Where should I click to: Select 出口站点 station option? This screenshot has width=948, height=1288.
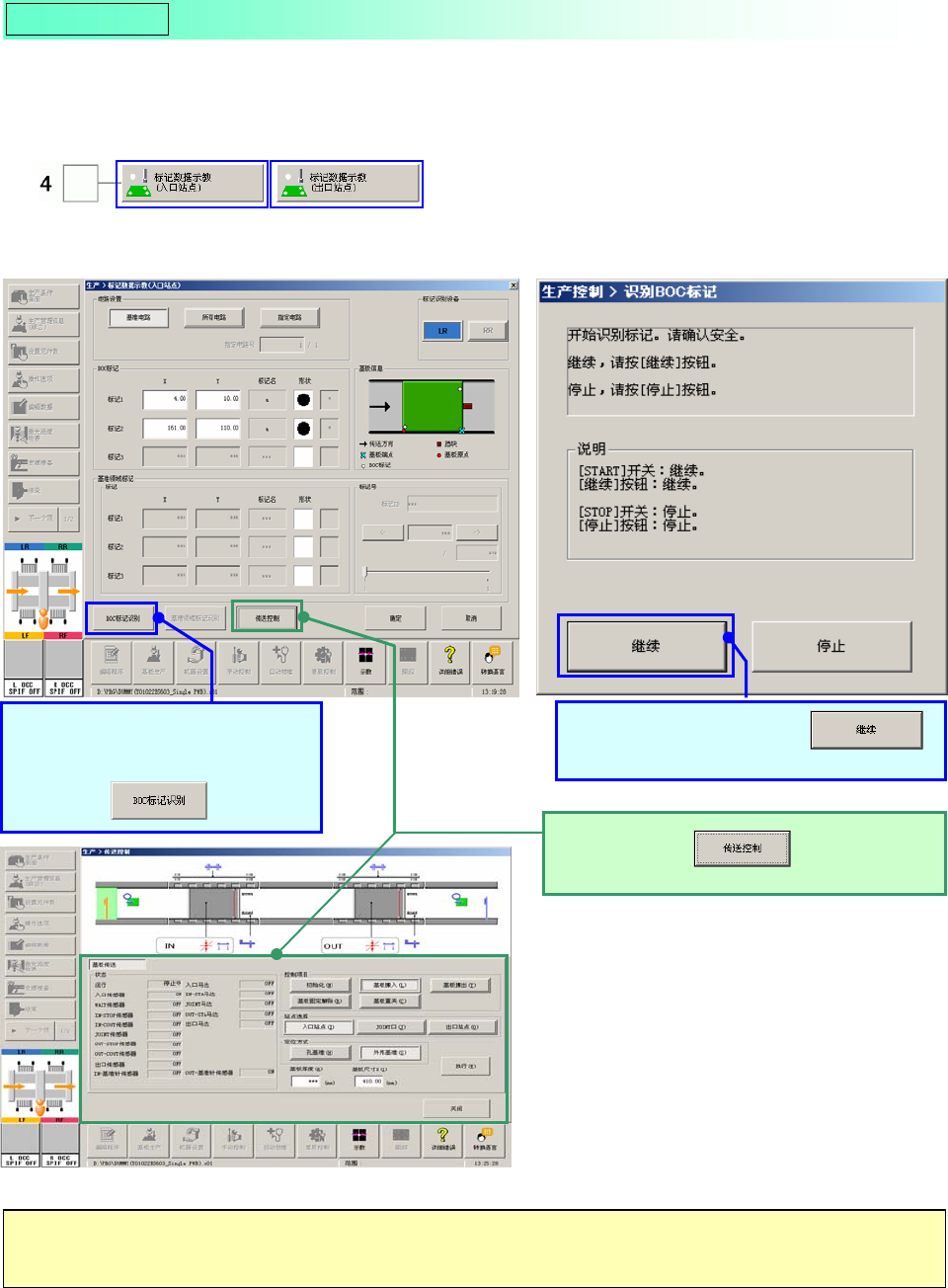[461, 1027]
